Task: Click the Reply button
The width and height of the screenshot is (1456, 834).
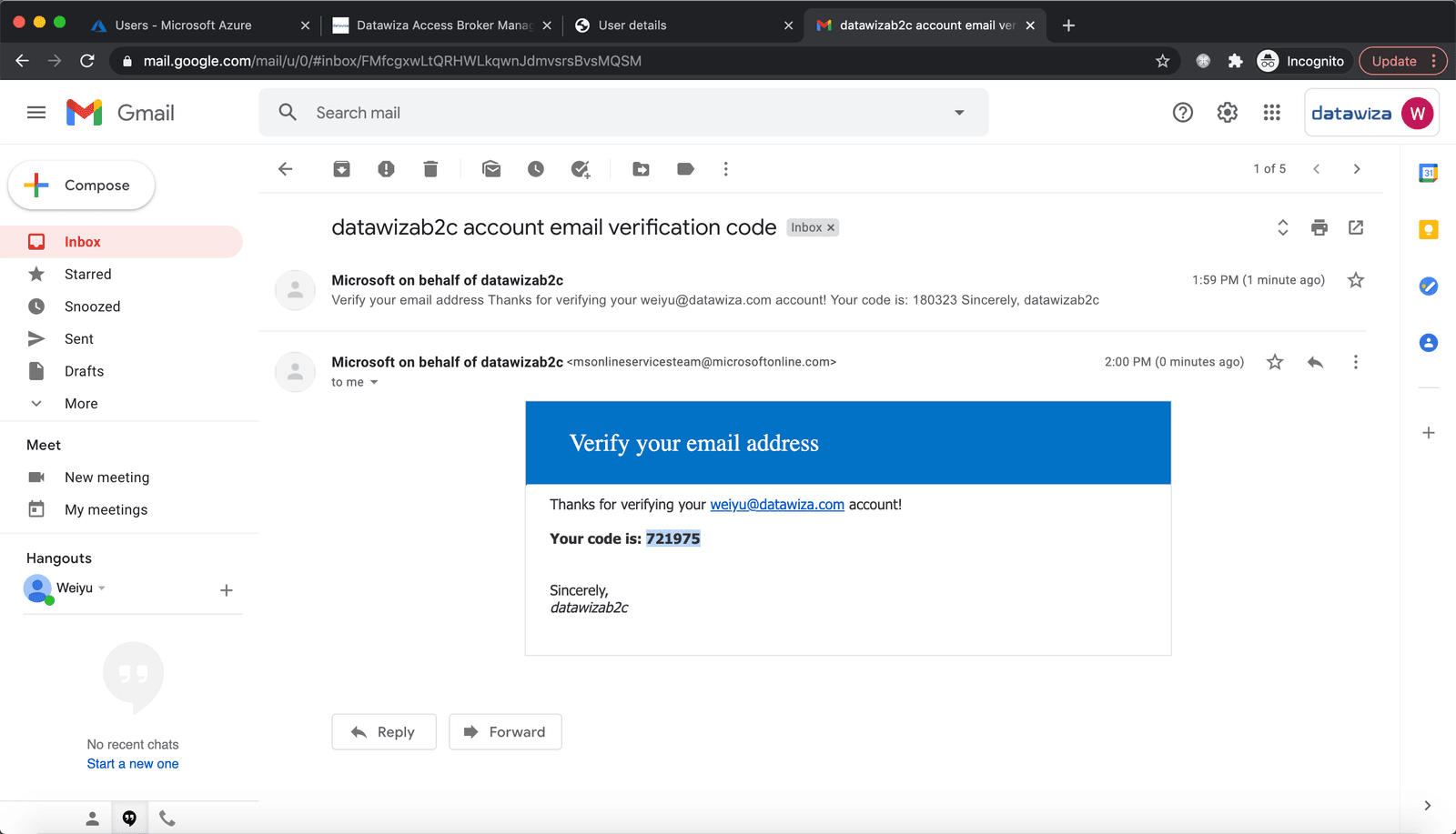Action: click(384, 732)
